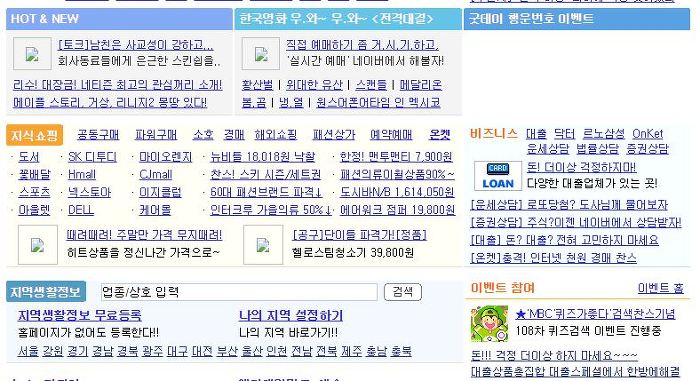Open the 케어몰 store link

point(155,210)
